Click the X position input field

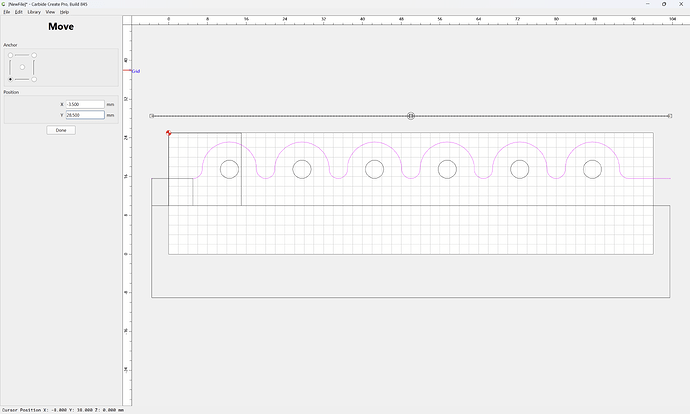(x=85, y=104)
